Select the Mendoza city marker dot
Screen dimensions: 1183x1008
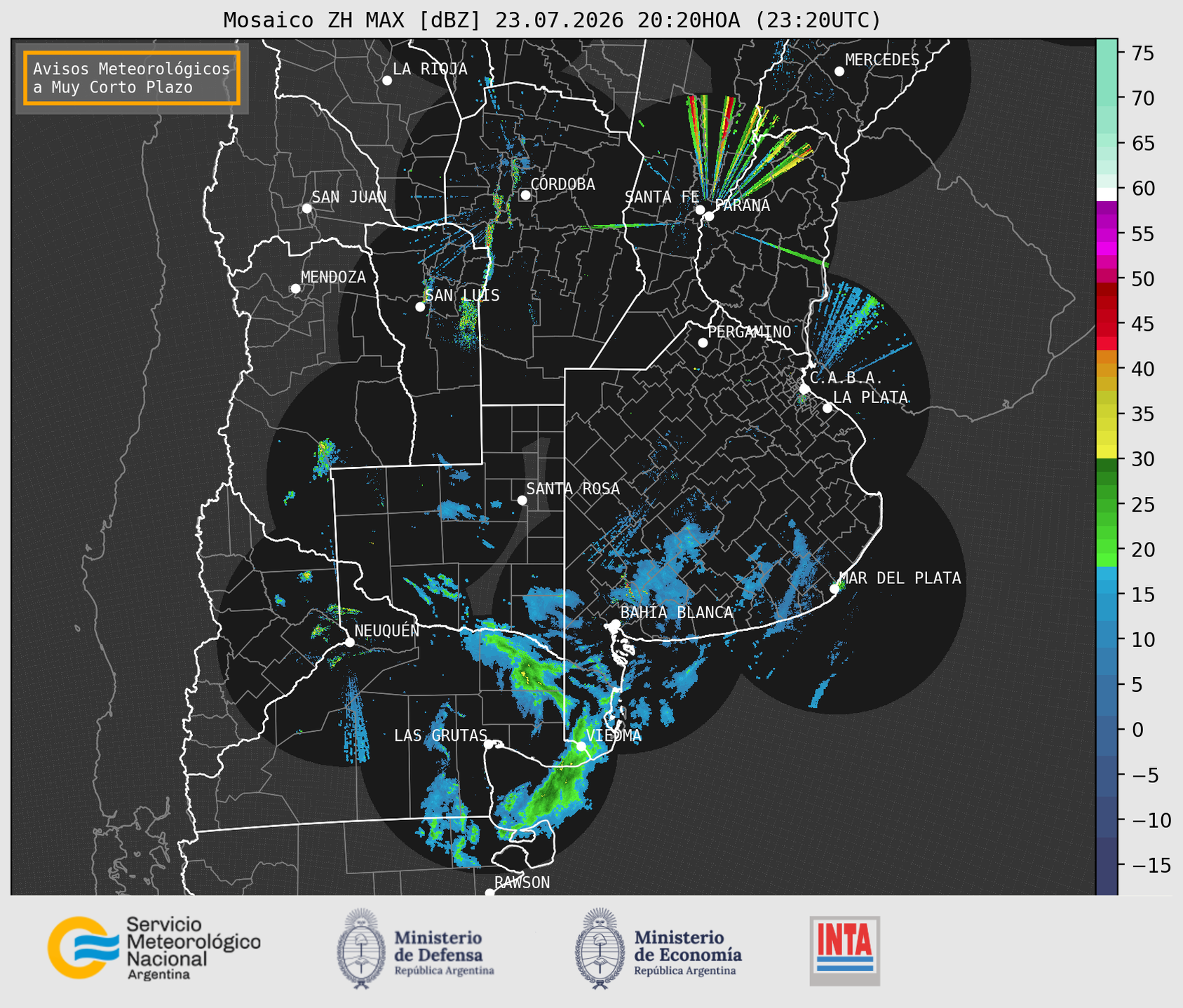[295, 289]
